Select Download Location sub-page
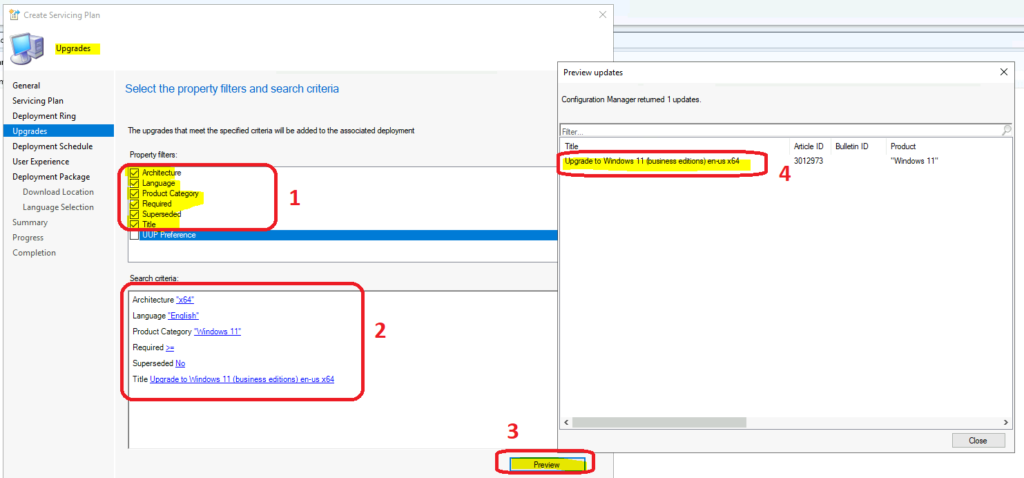The width and height of the screenshot is (1024, 478). 58,192
